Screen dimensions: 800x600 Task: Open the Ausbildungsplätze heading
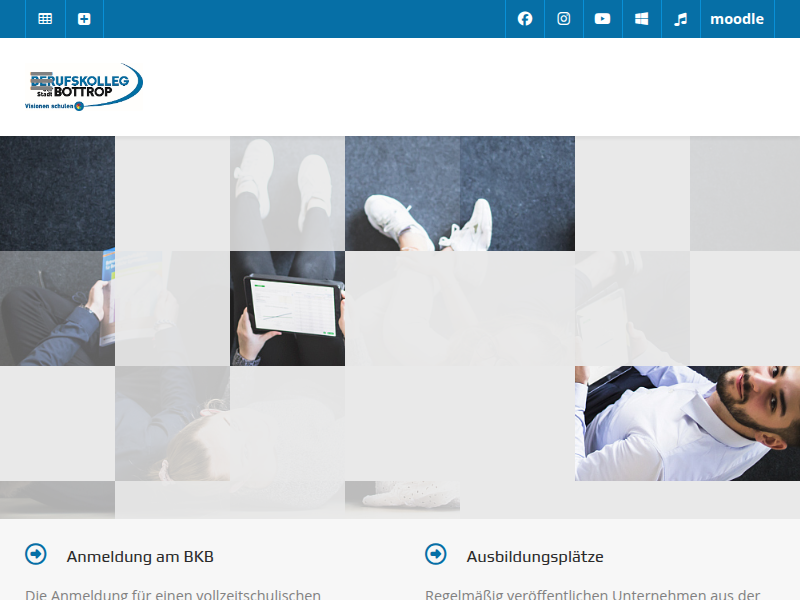pyautogui.click(x=535, y=557)
